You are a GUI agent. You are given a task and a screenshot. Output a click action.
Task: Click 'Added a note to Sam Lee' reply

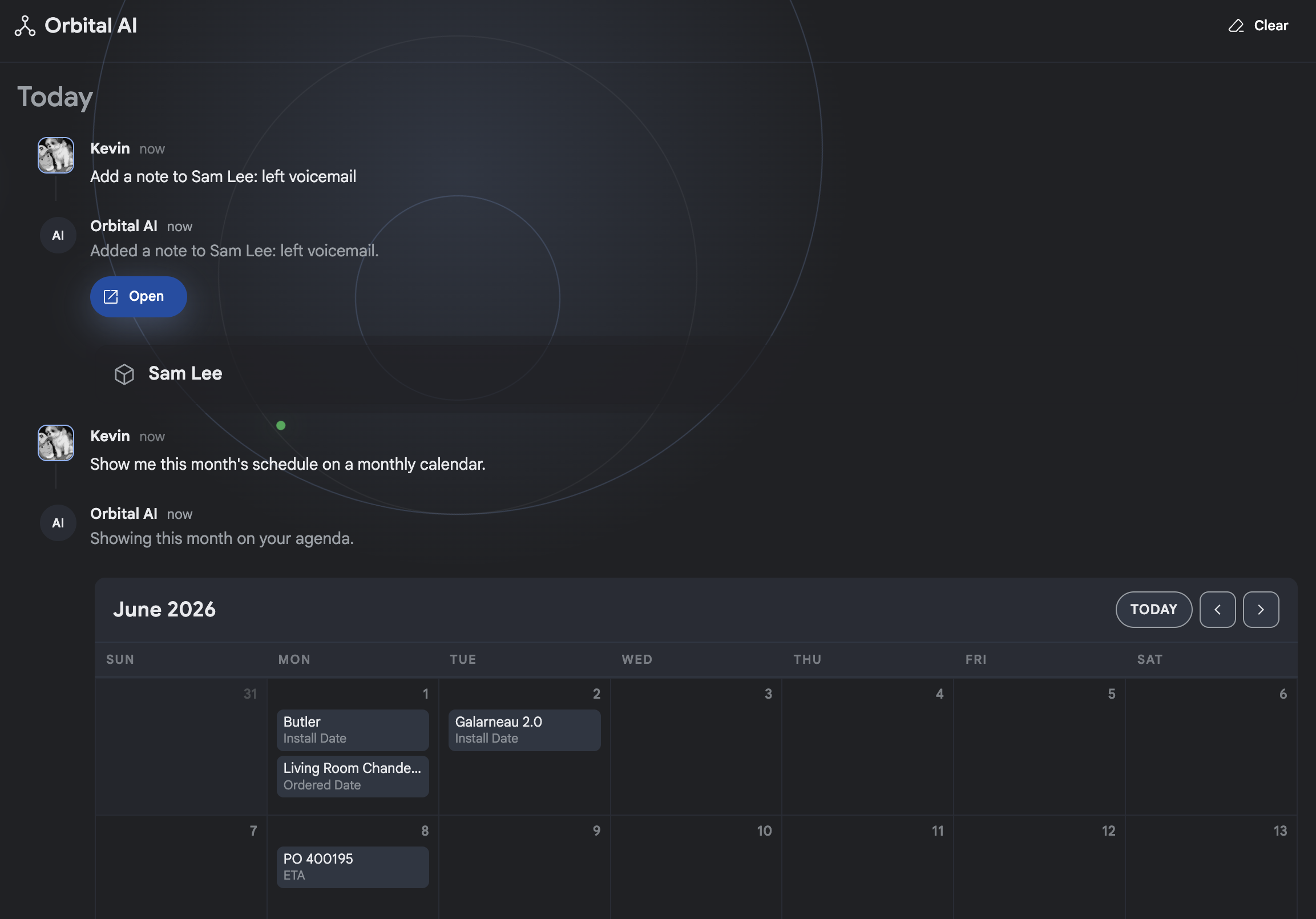coord(235,251)
